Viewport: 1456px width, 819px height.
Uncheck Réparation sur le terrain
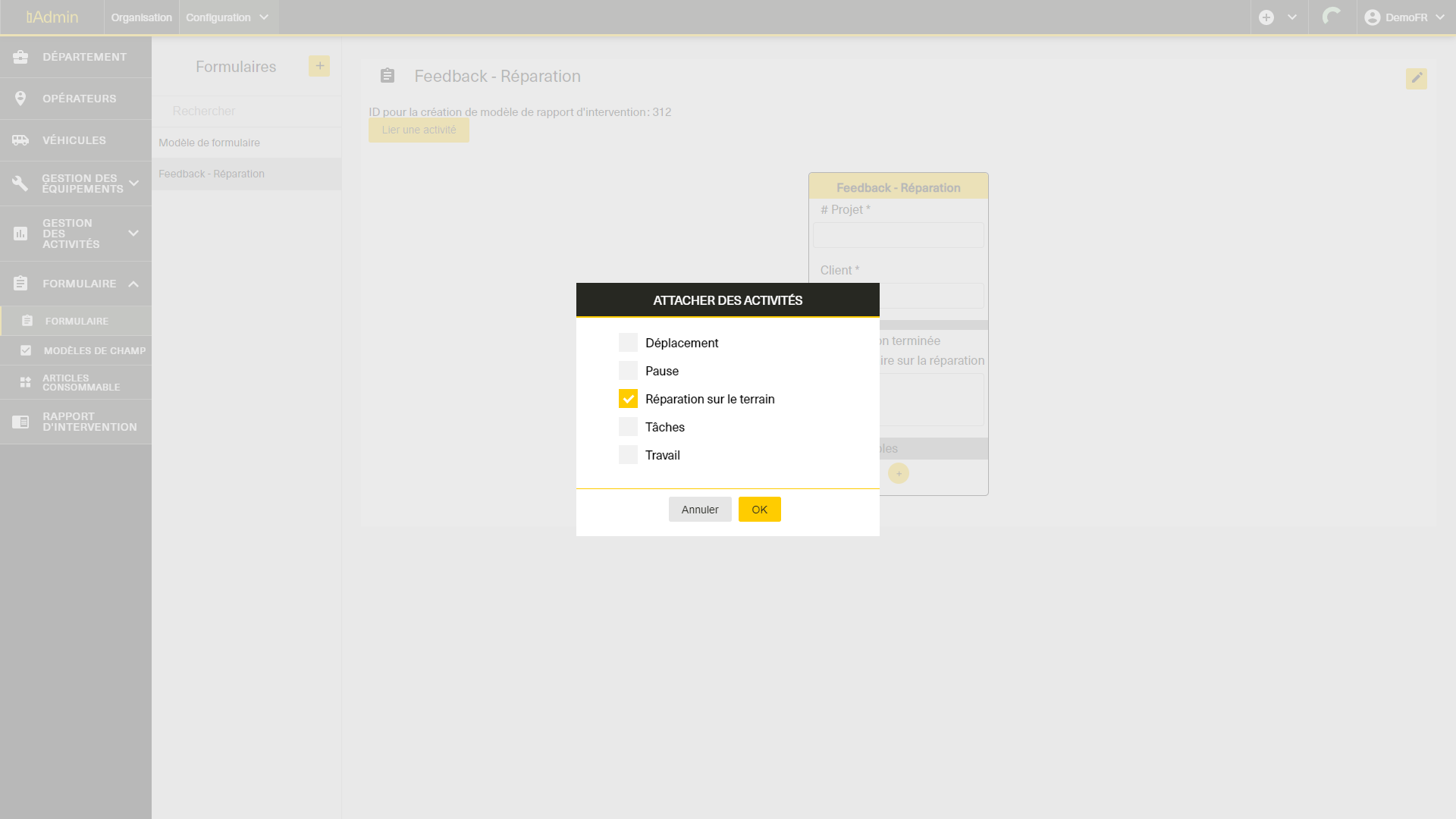point(628,399)
